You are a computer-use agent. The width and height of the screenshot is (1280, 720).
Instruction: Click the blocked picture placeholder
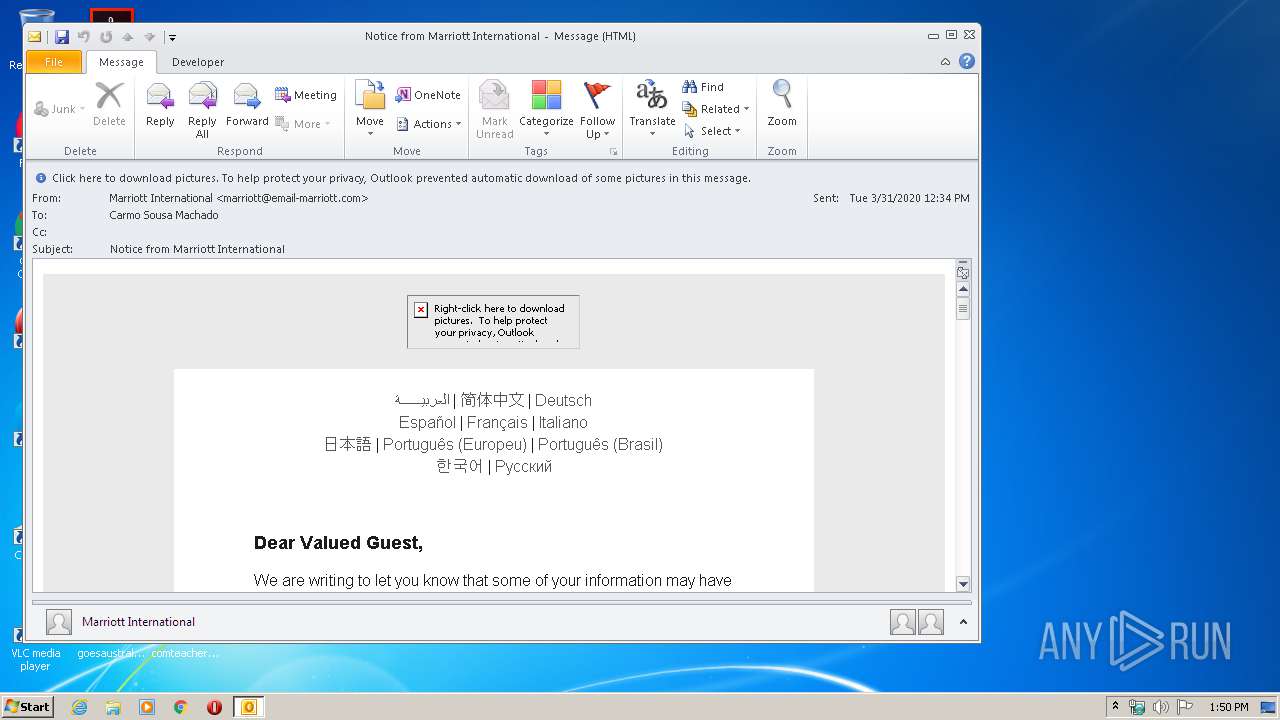[x=493, y=322]
